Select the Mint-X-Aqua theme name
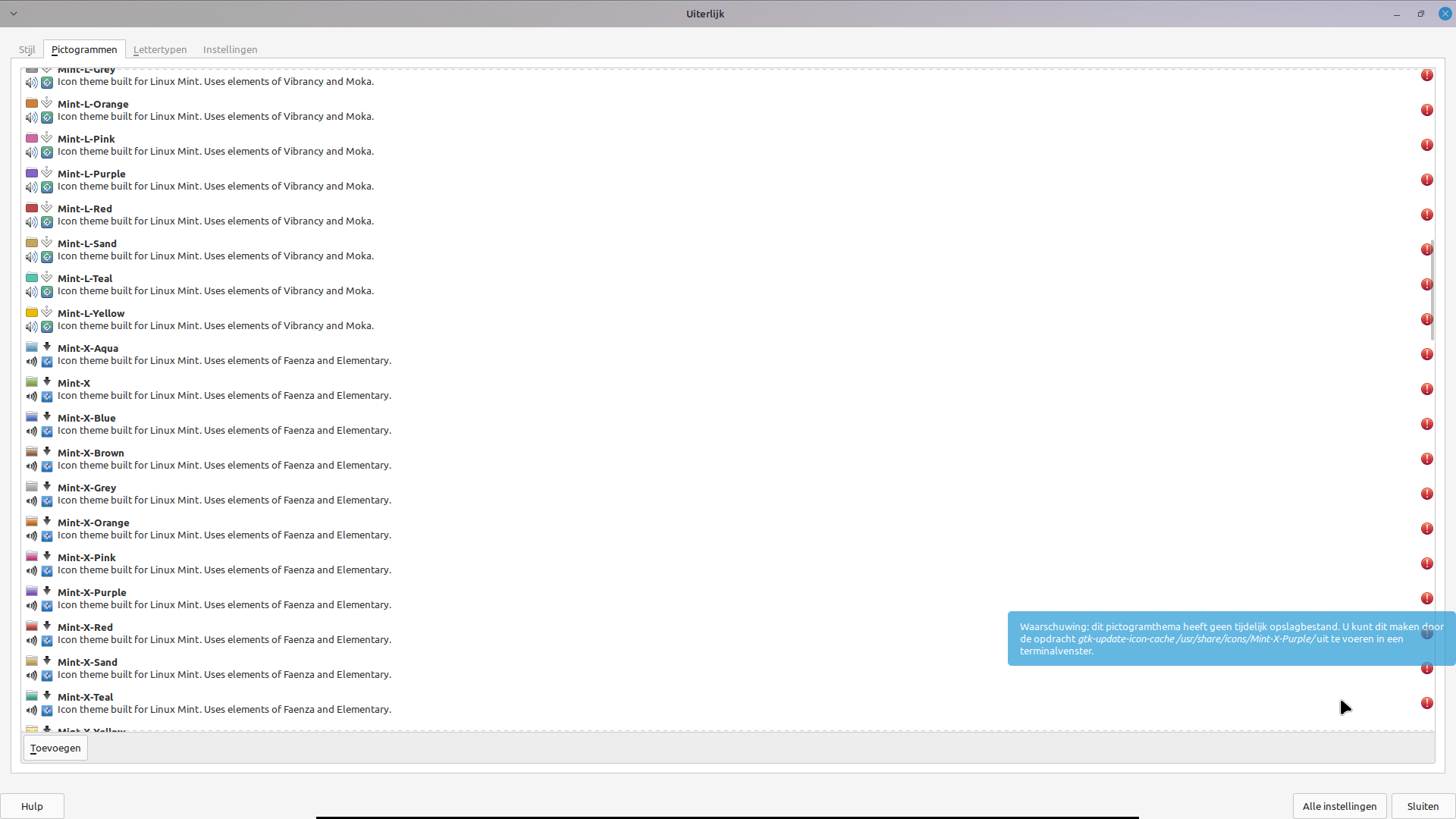The image size is (1456, 819). [88, 348]
